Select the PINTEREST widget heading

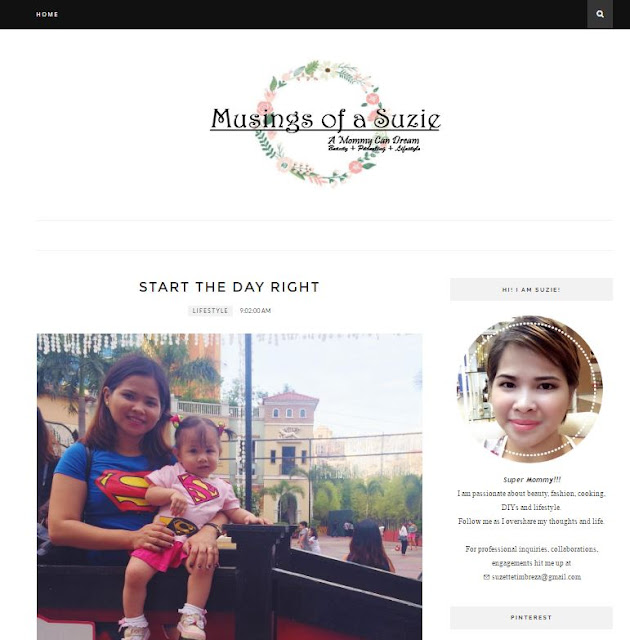click(x=531, y=618)
